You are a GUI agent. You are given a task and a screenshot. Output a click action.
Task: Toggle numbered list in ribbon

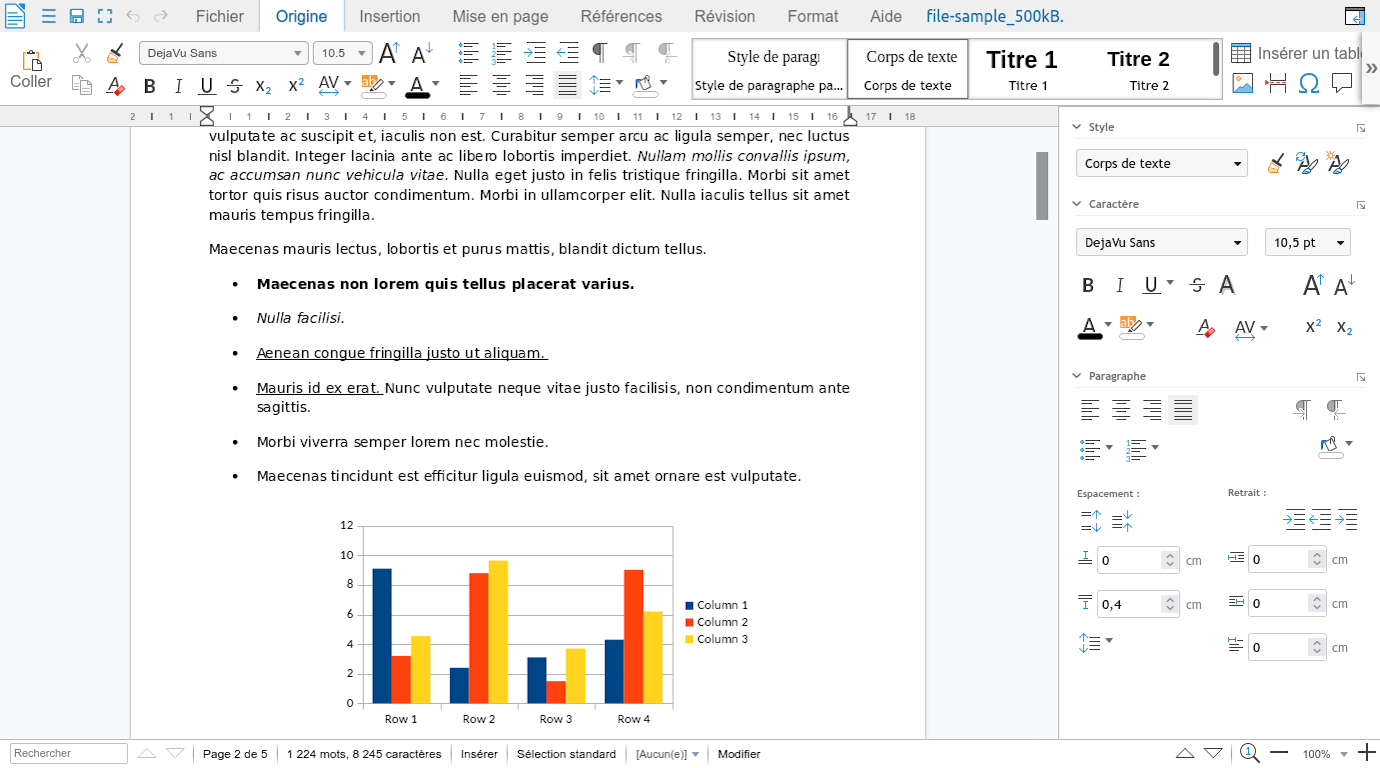pos(501,53)
